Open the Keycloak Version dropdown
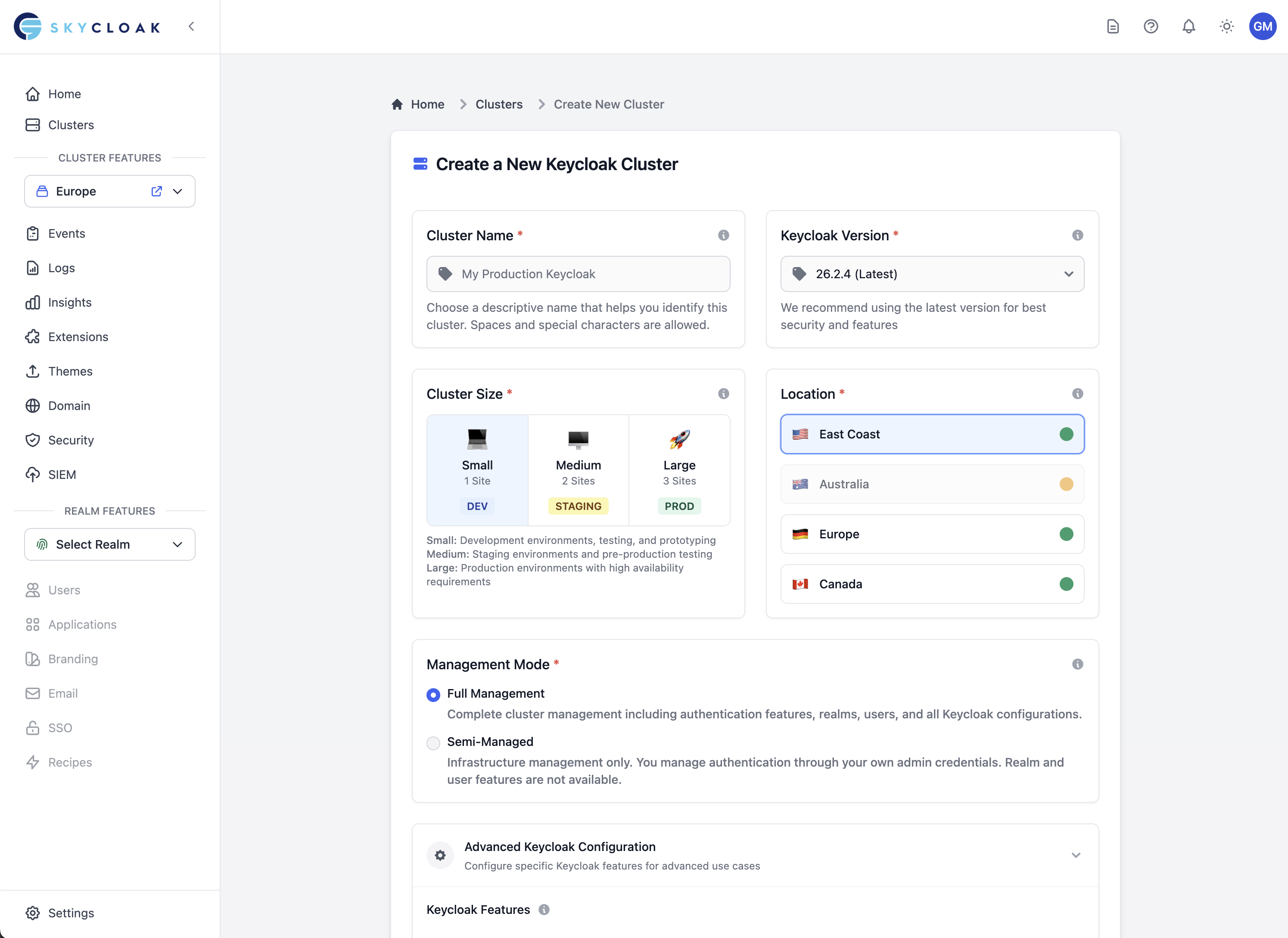 931,273
